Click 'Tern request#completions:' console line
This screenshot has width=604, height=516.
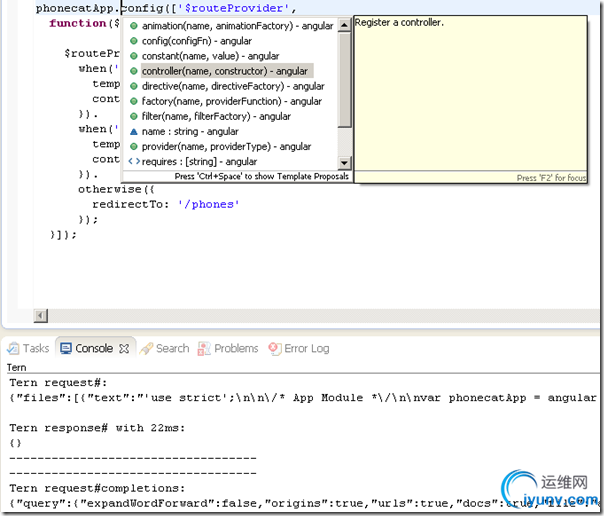pyautogui.click(x=97, y=488)
